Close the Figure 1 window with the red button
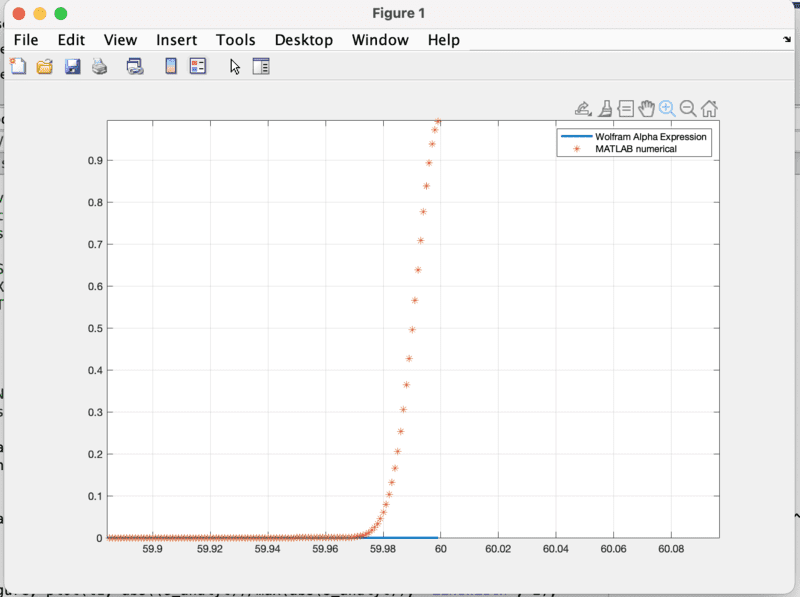Viewport: 800px width, 597px height. click(x=19, y=14)
